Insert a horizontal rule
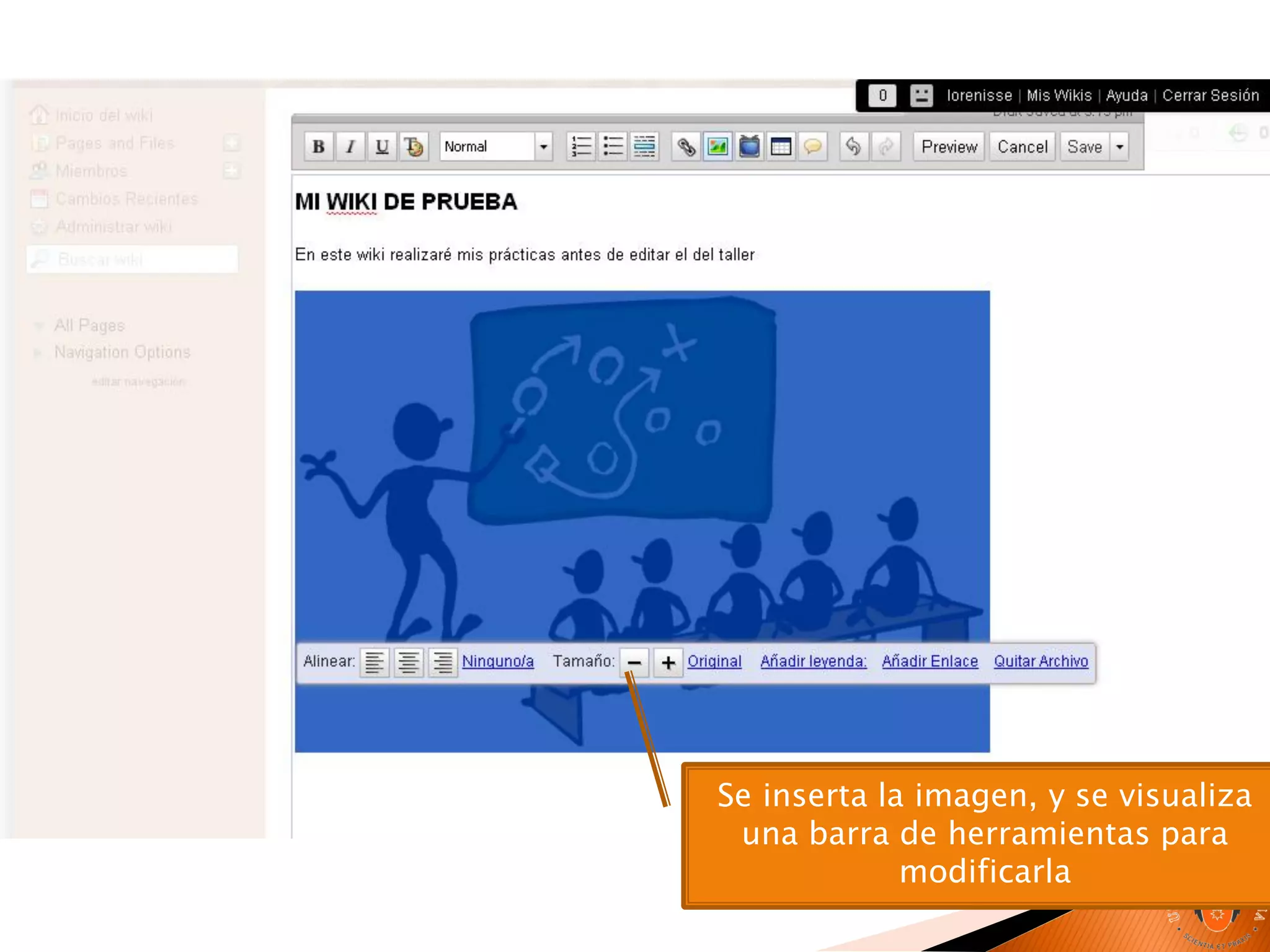Viewport: 1270px width, 952px height. (x=644, y=147)
